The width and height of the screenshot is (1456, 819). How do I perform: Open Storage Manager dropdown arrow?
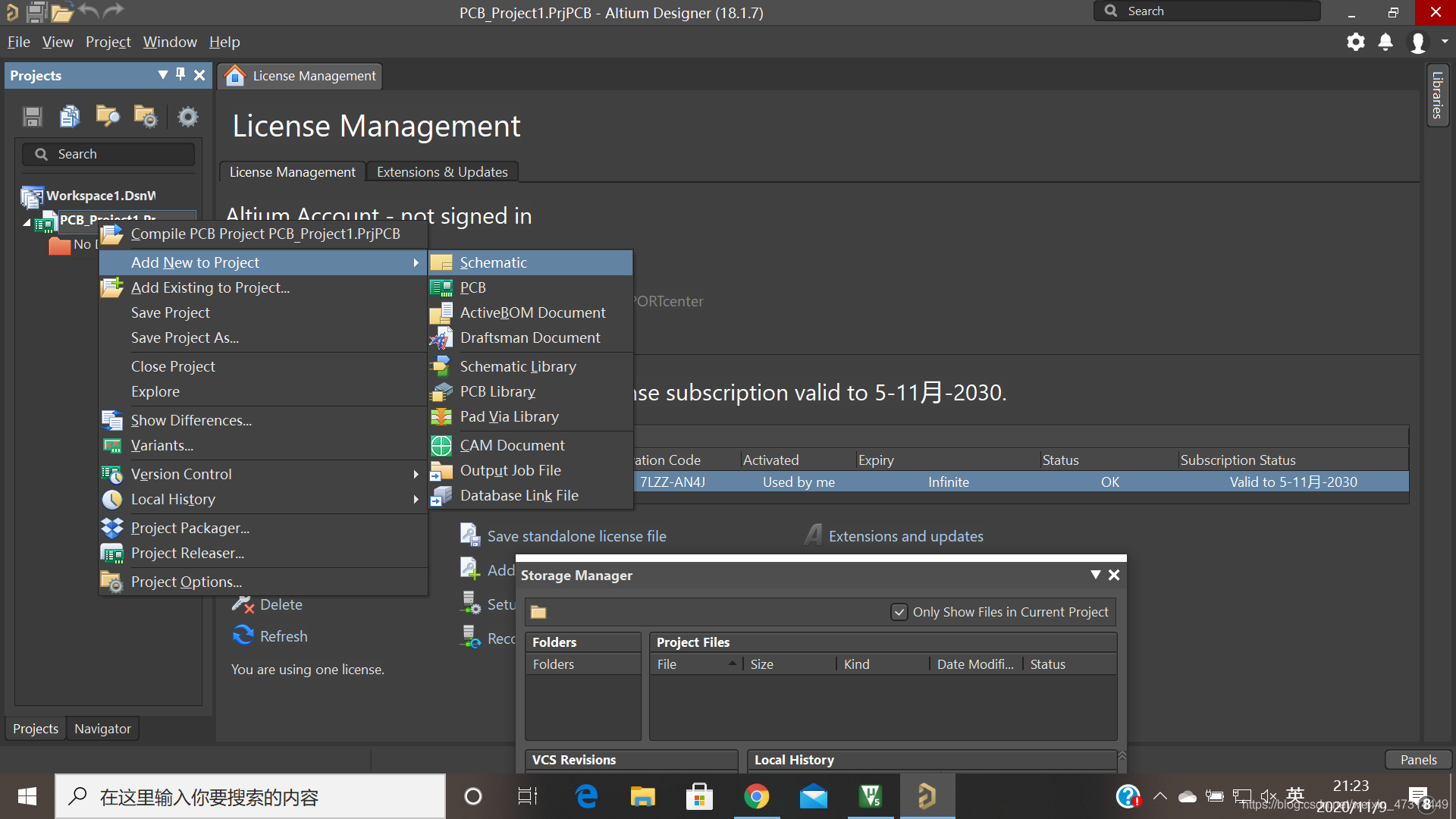1095,575
